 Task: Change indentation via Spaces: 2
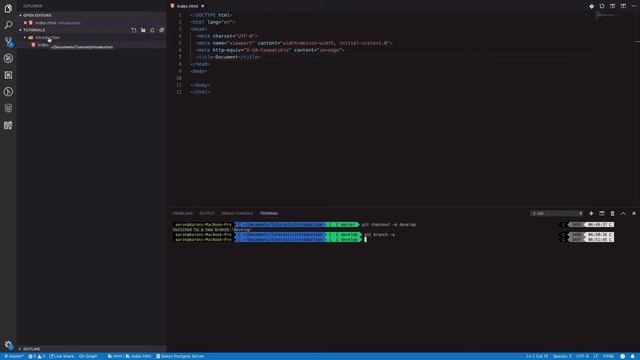coord(562,356)
